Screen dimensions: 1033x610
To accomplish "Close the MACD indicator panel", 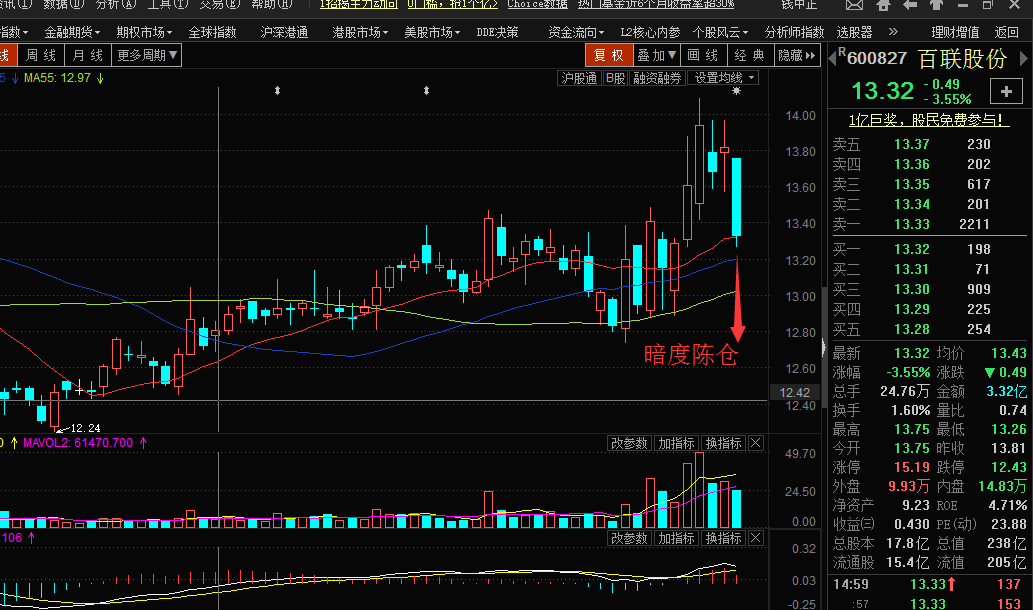I will 755,538.
